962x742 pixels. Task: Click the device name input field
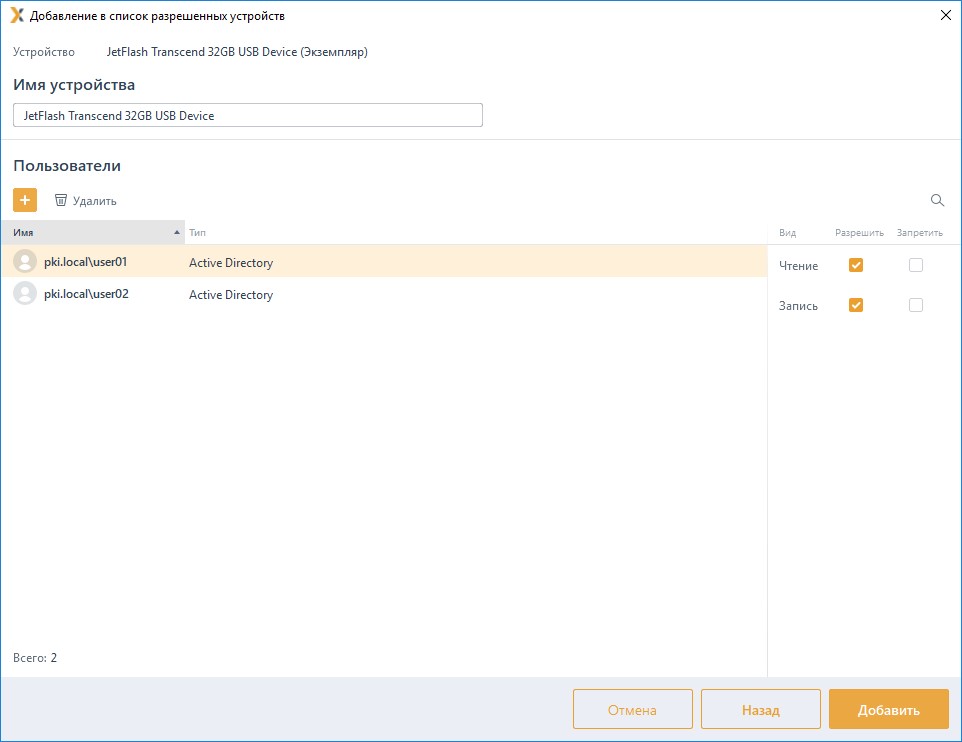[248, 115]
